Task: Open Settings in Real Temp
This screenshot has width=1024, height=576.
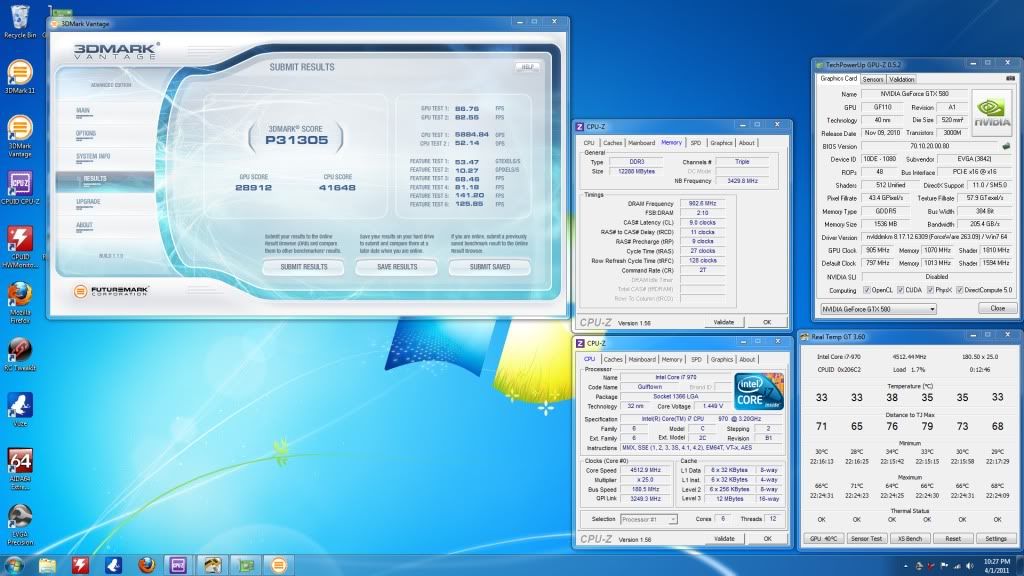Action: (x=996, y=539)
